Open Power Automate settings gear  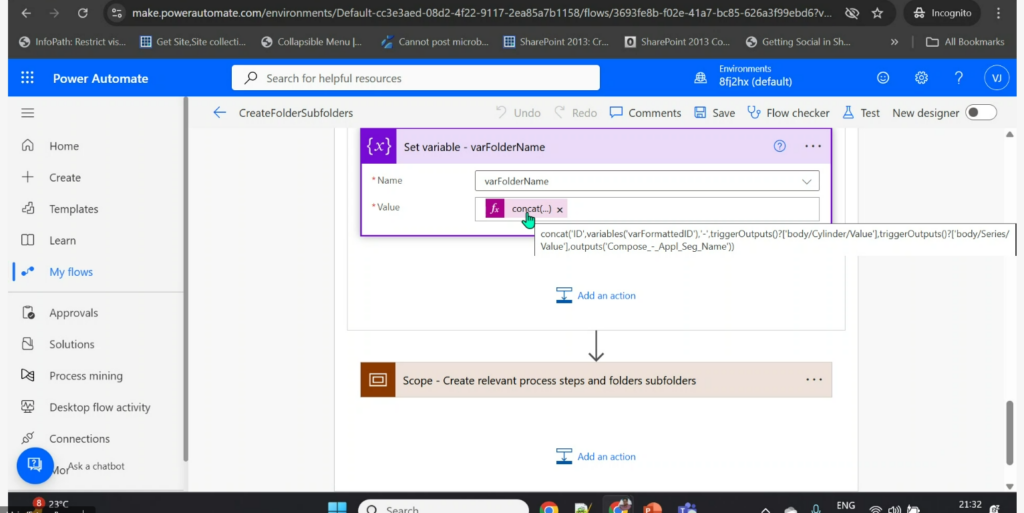(x=921, y=78)
